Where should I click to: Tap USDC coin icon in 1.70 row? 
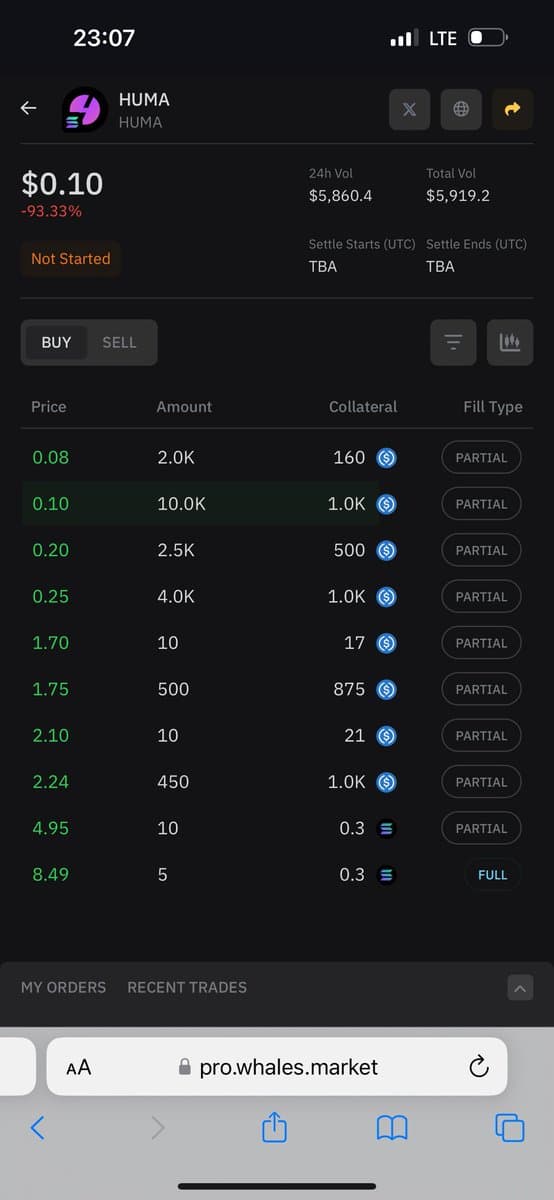[387, 643]
